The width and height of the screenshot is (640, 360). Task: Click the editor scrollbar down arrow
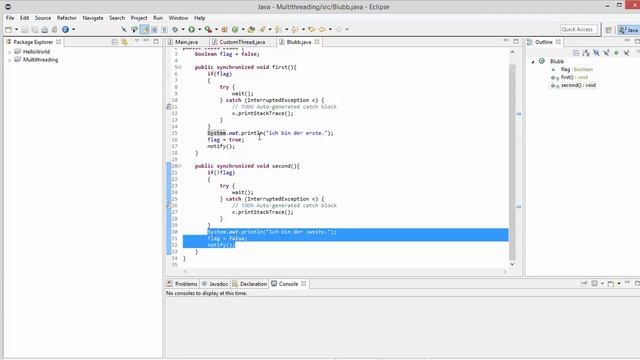tap(512, 264)
